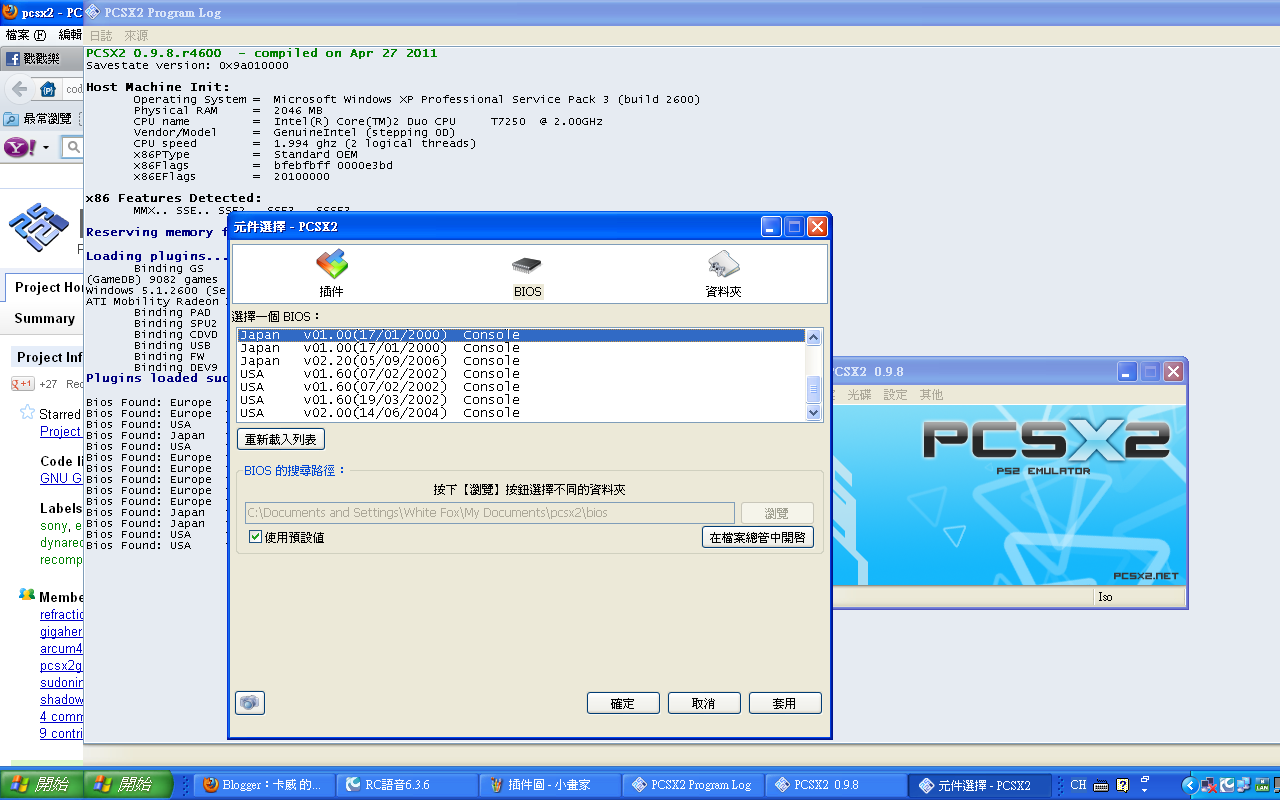The image size is (1280, 800).
Task: Select Japan v02.20(05/09/2006) BIOS entry
Action: pyautogui.click(x=521, y=361)
